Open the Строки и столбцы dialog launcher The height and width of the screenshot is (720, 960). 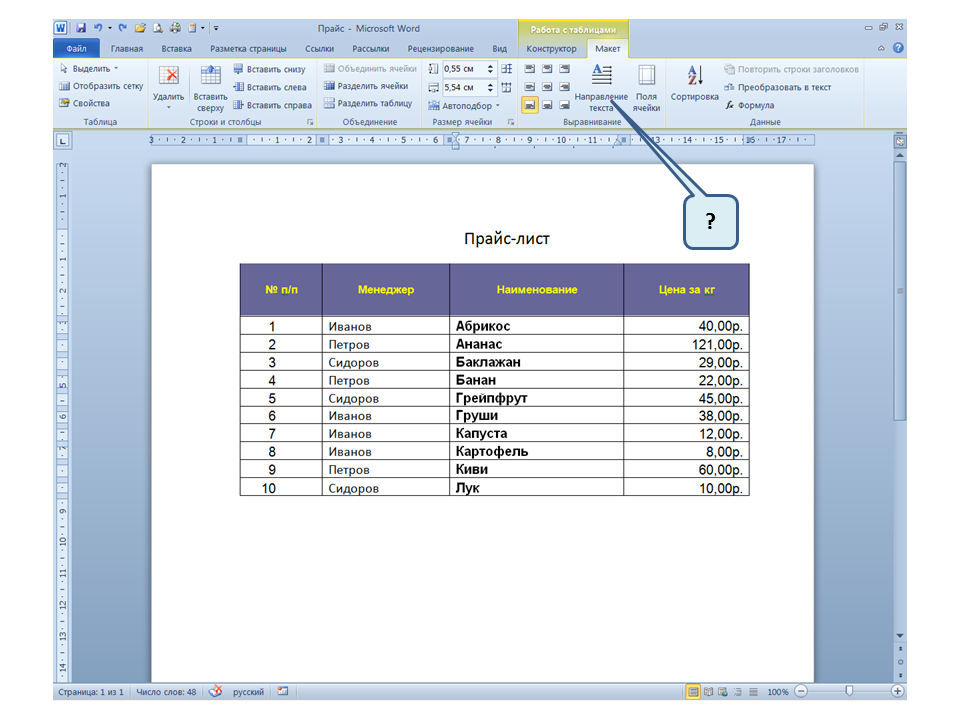pyautogui.click(x=310, y=122)
